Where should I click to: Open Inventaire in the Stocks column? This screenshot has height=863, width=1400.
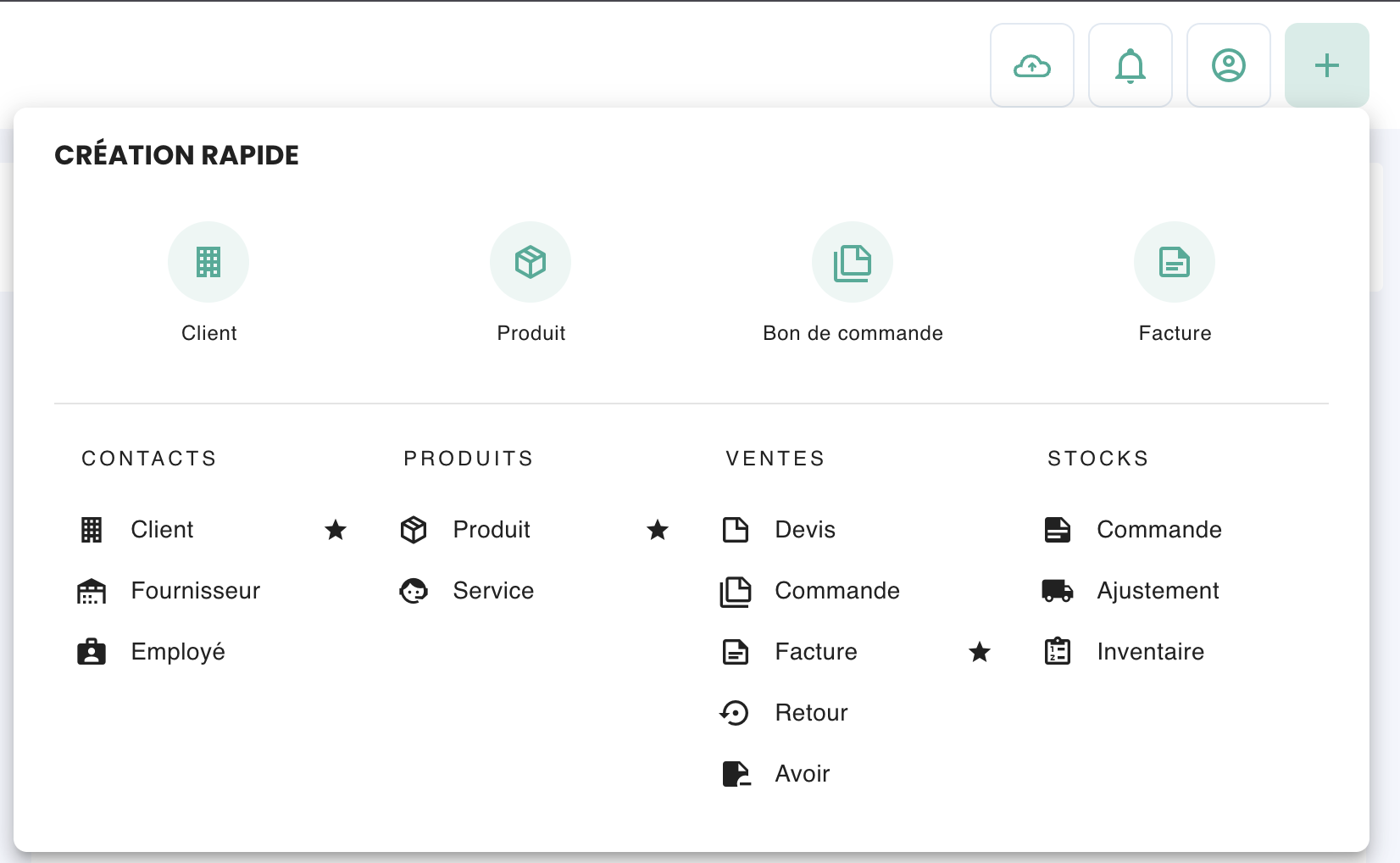[x=1150, y=652]
